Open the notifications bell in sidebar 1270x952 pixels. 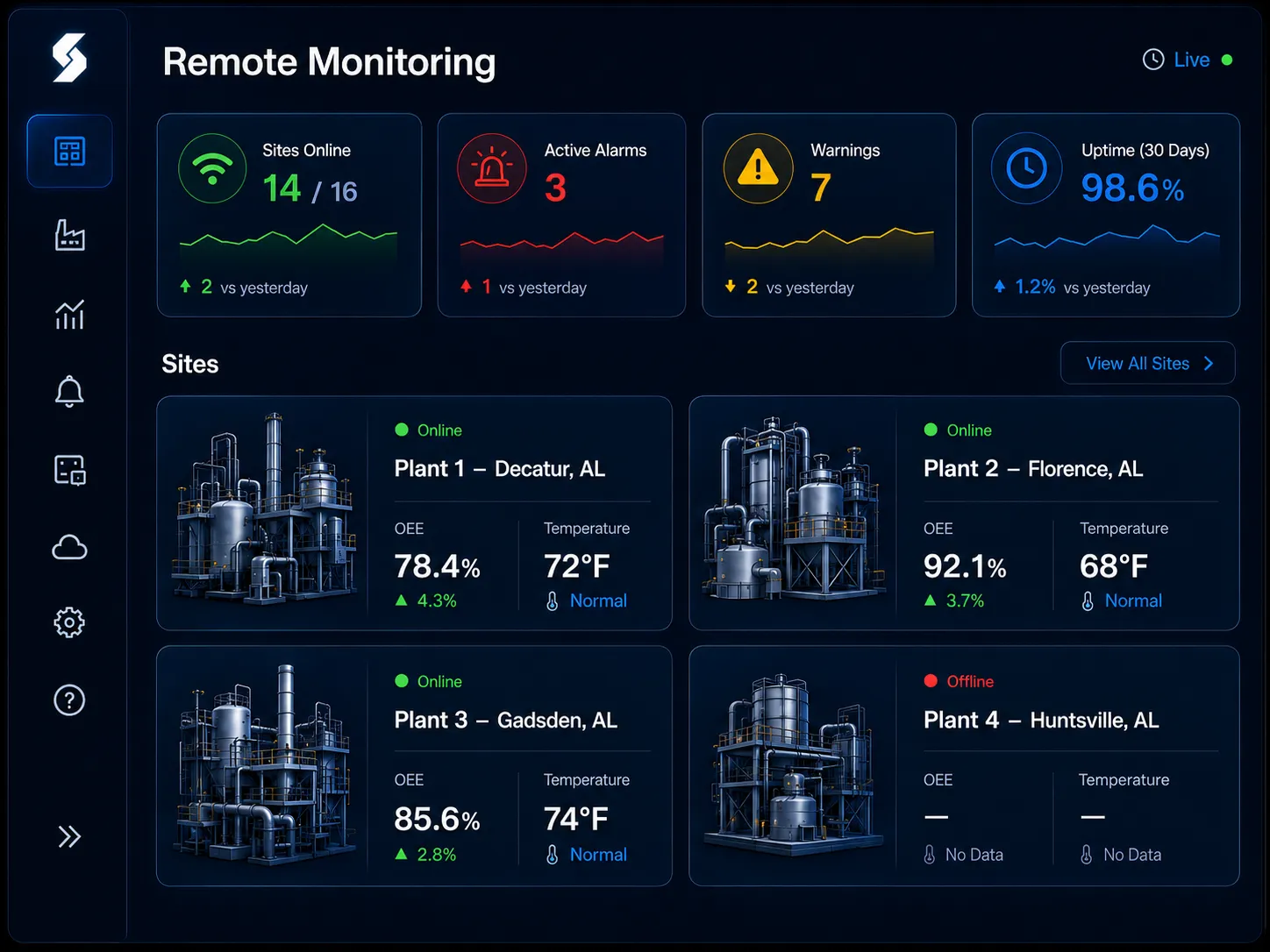point(69,391)
